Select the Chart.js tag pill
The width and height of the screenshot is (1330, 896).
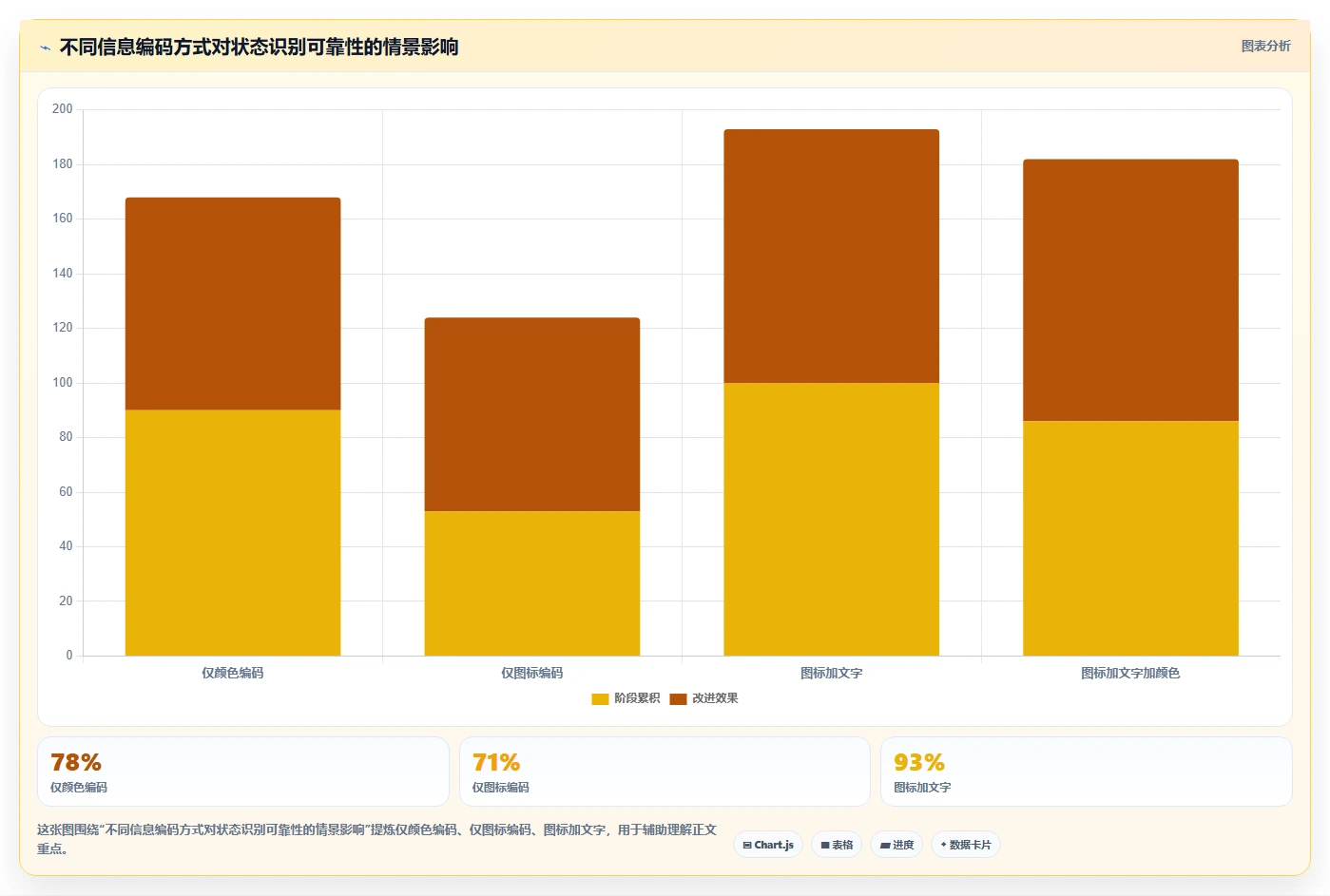tap(768, 845)
